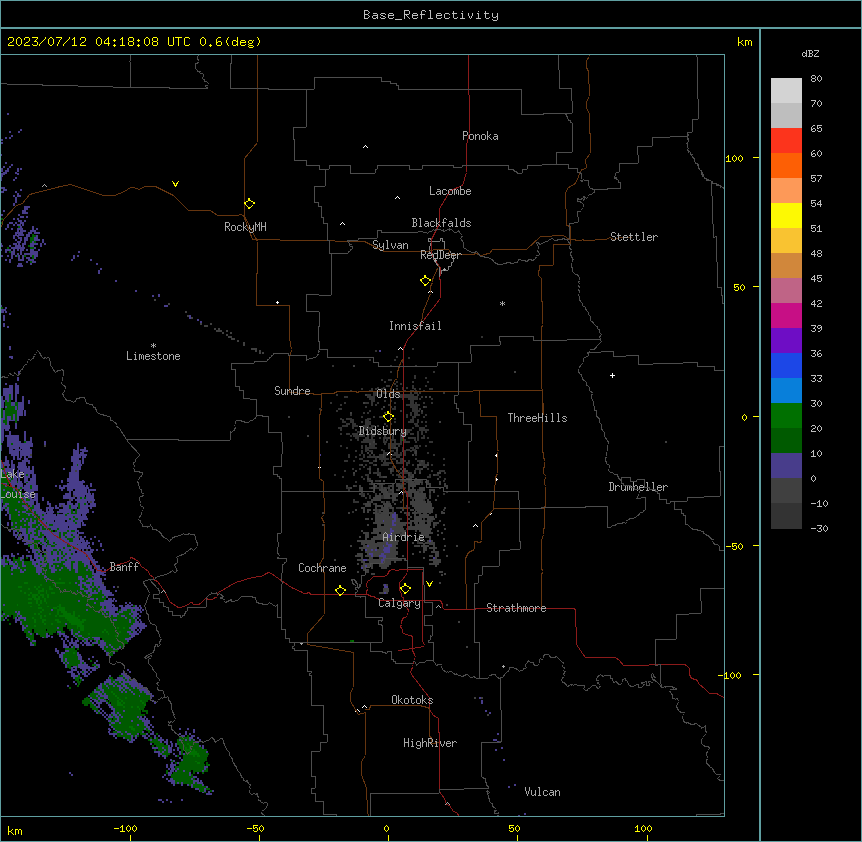Click the yellow diamond marker beside RockyMH
Image resolution: width=862 pixels, height=842 pixels.
(x=250, y=204)
